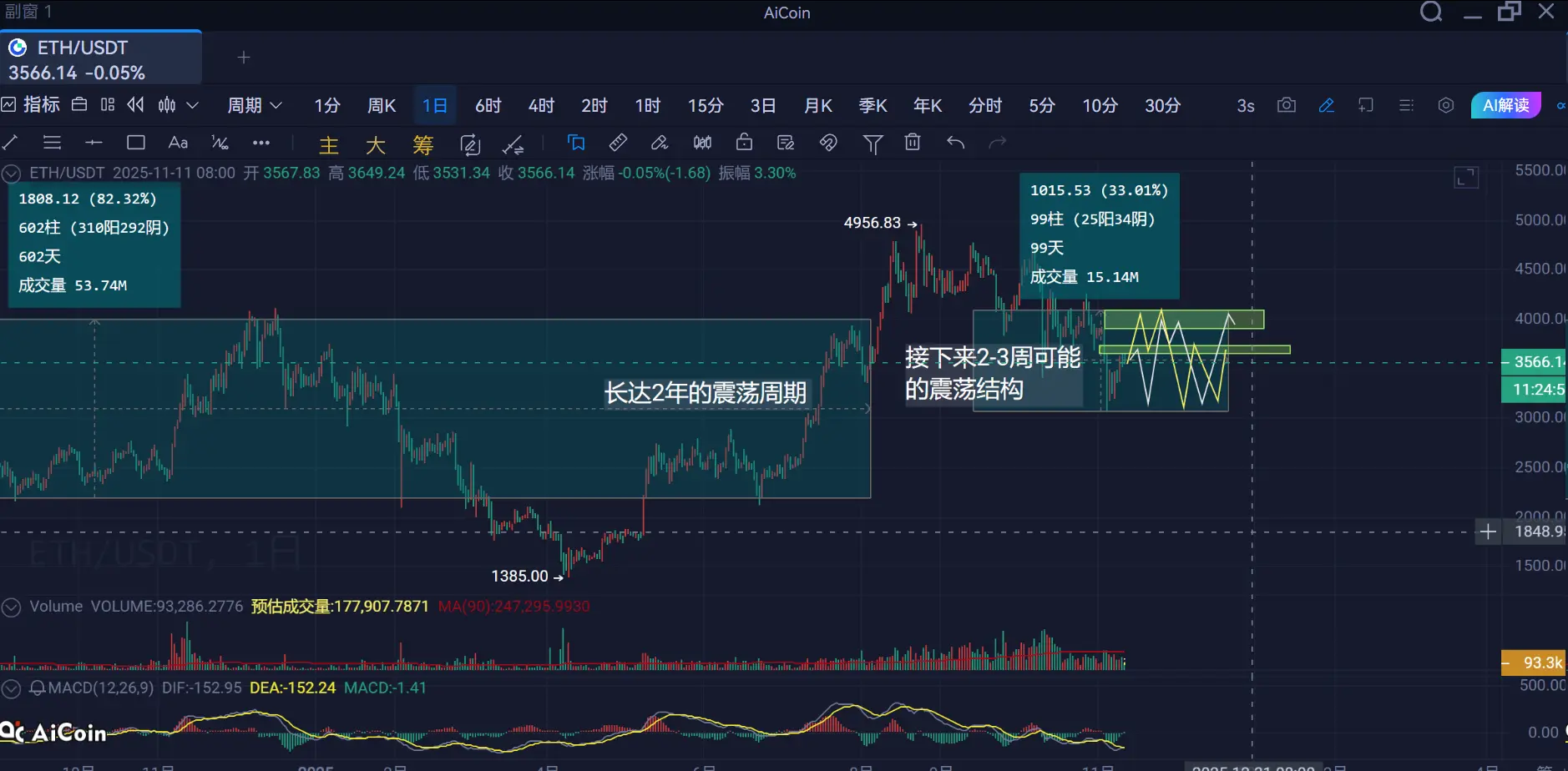
Task: Choose the 15分 timeframe
Action: point(706,105)
